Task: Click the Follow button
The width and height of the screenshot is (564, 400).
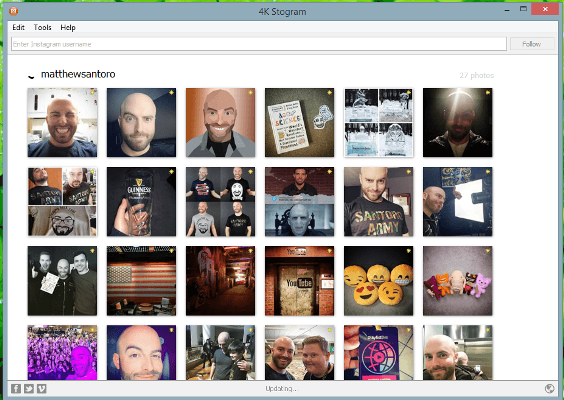Action: (x=532, y=44)
